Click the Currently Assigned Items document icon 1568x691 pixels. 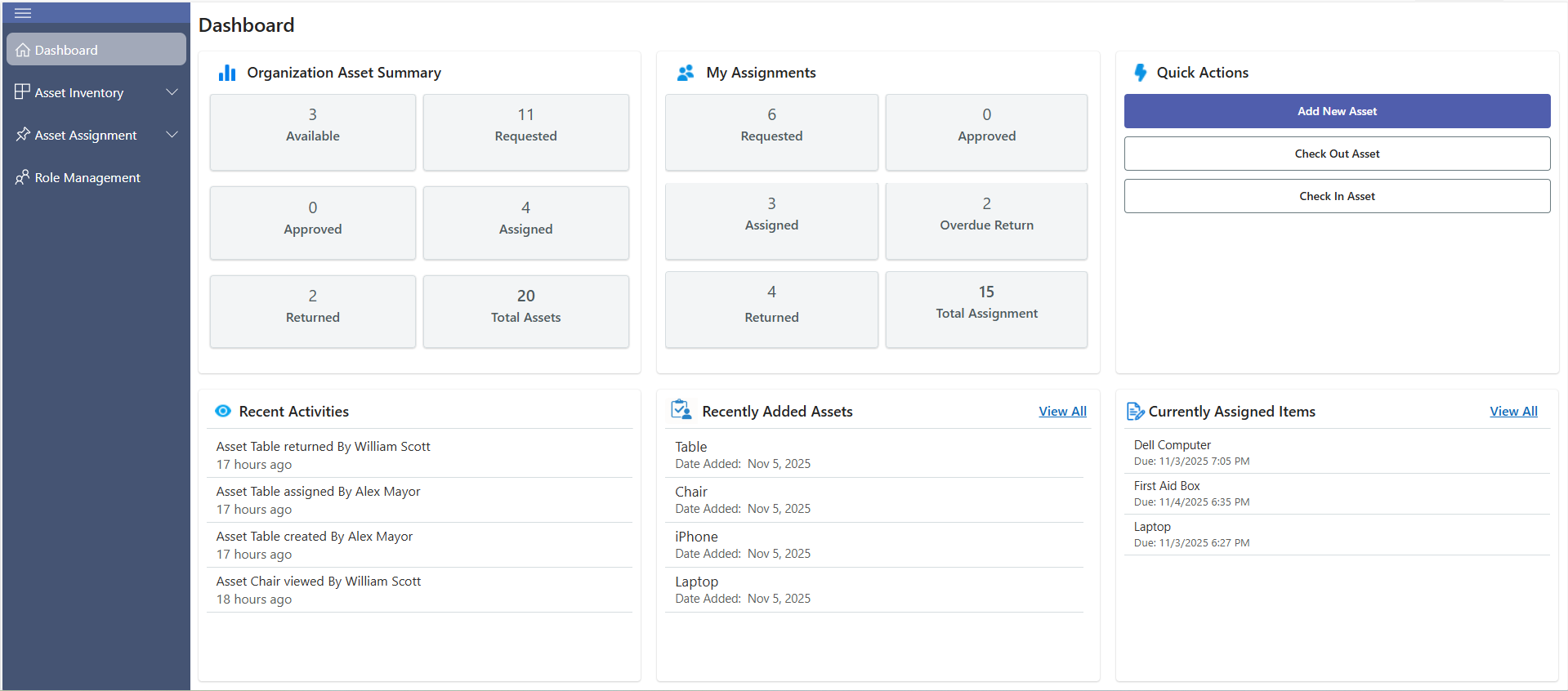pyautogui.click(x=1135, y=412)
